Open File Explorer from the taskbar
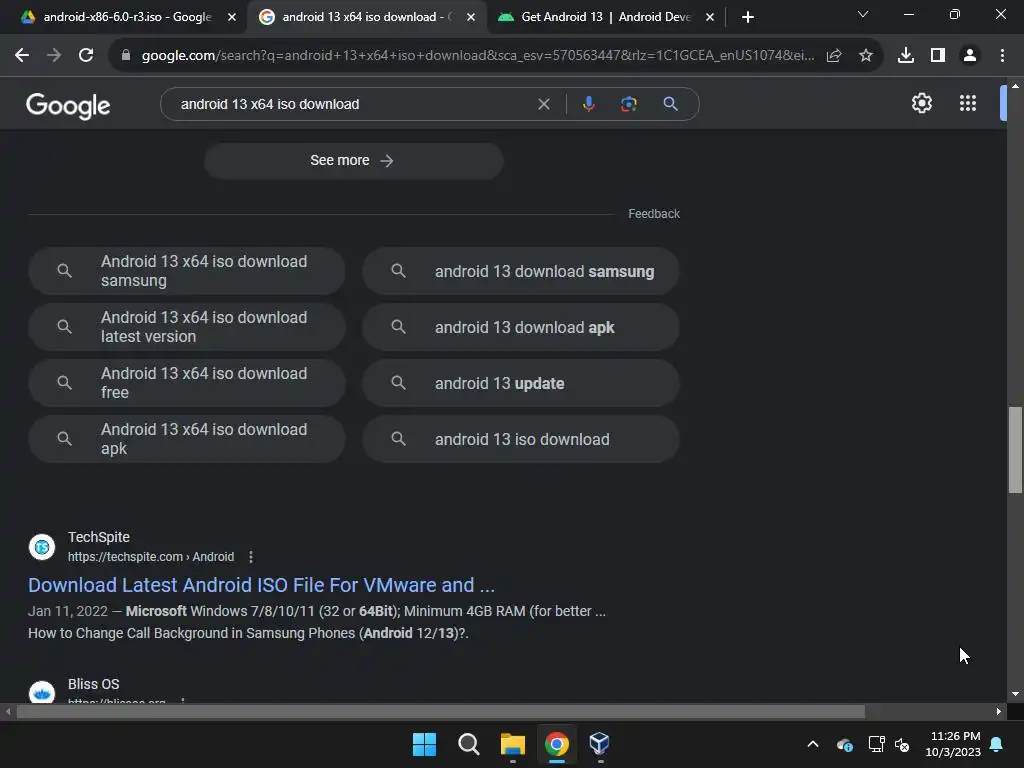Viewport: 1024px width, 768px height. (x=513, y=744)
